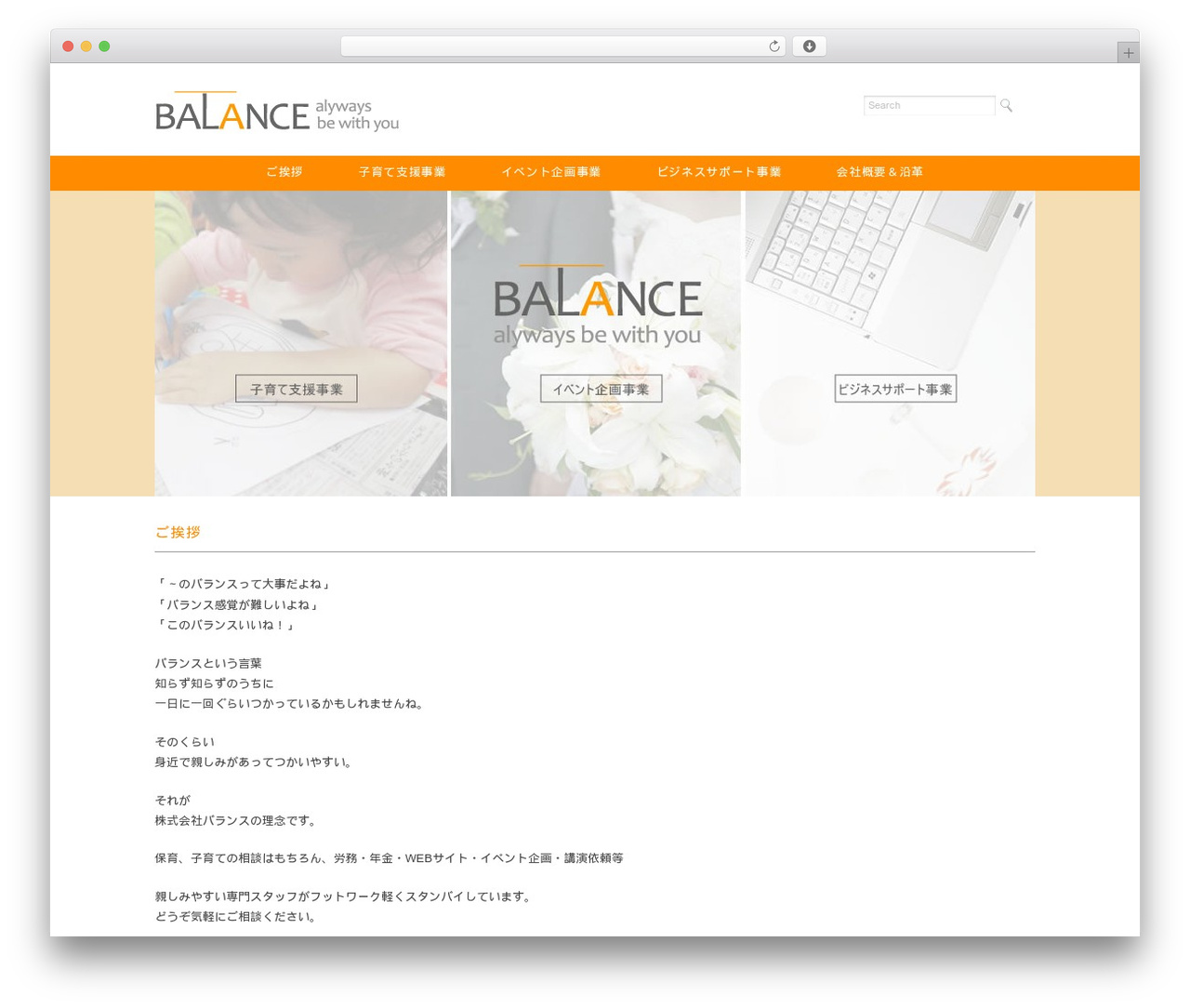Screen dimensions: 1190x1008
Task: Click the text バランスという言葉
Action: [208, 663]
